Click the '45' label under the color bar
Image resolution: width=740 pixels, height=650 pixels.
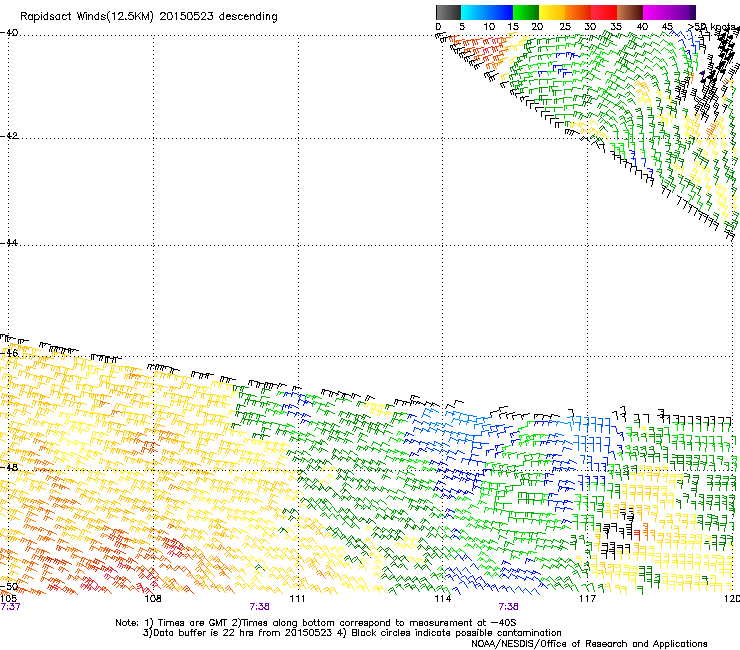coord(667,26)
